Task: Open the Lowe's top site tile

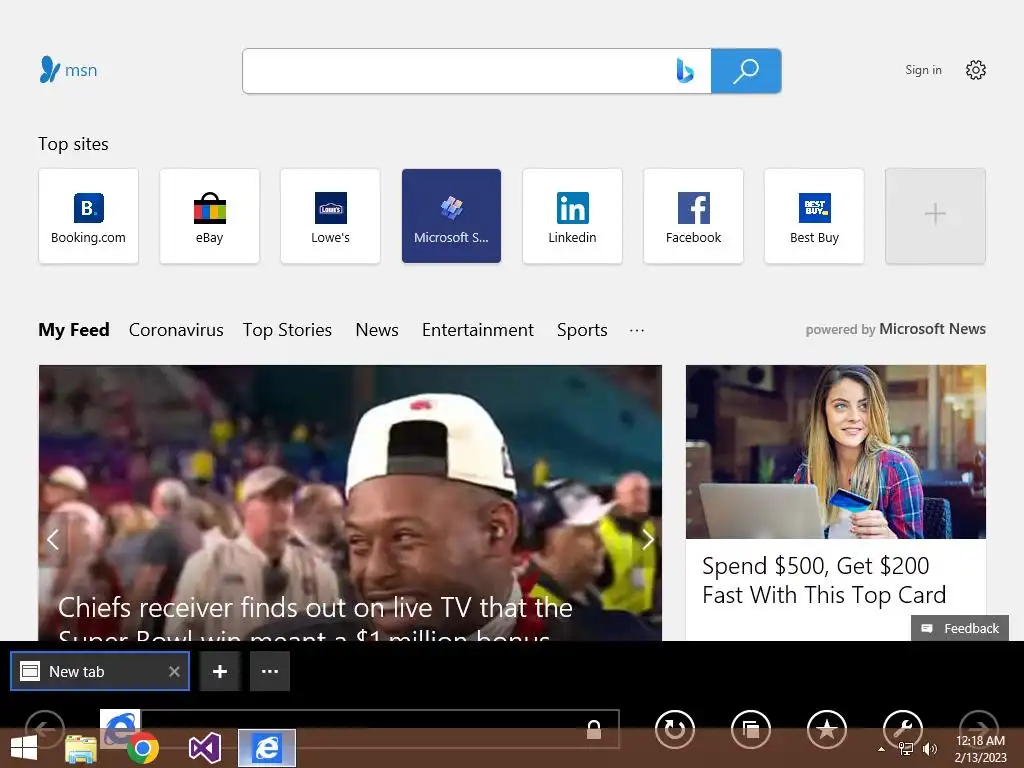Action: pyautogui.click(x=330, y=216)
